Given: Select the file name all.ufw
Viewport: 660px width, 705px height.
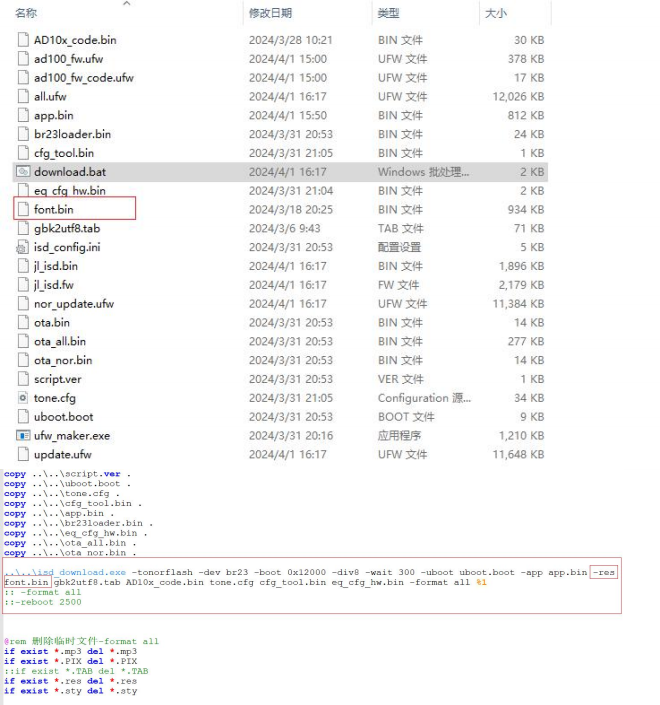Looking at the screenshot, I should click(x=50, y=97).
